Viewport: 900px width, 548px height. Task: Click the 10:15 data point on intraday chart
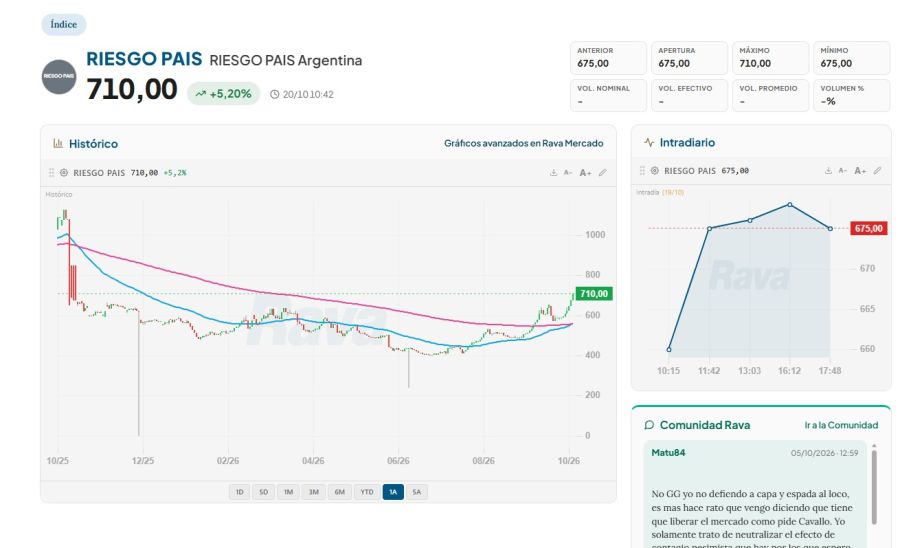click(x=669, y=349)
